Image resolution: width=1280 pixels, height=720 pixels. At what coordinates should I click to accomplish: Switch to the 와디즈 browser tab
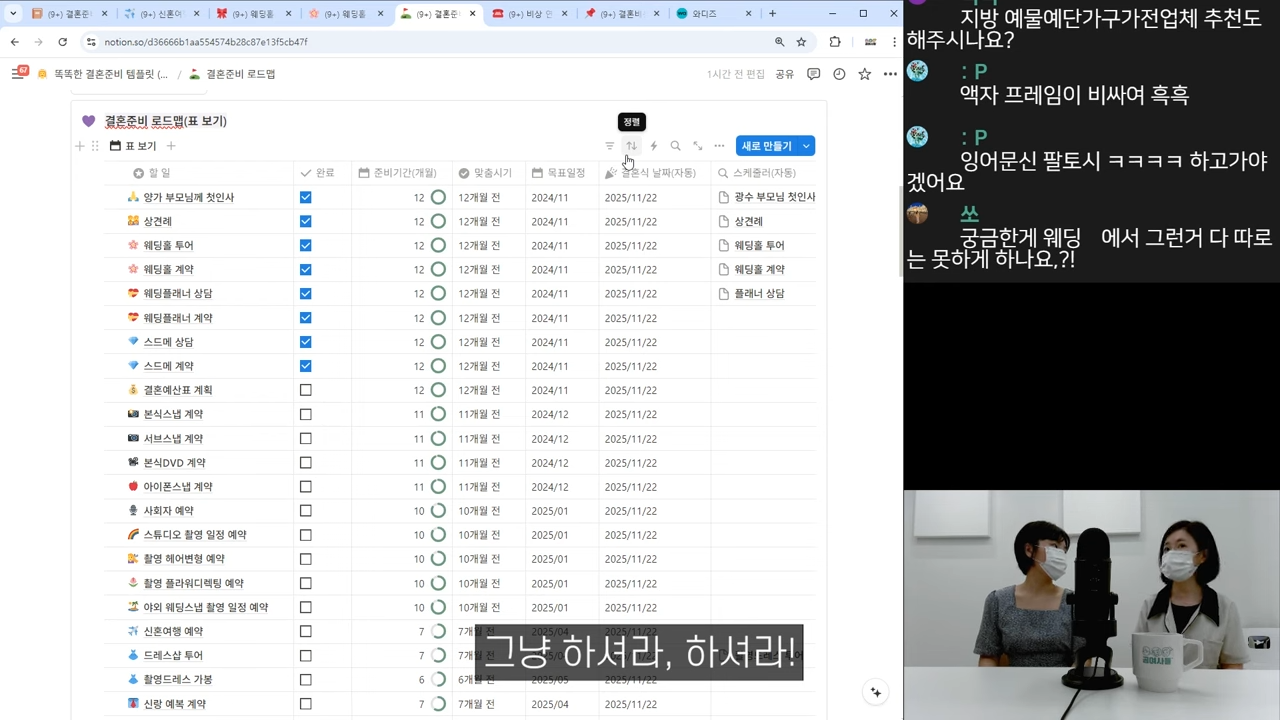point(706,13)
